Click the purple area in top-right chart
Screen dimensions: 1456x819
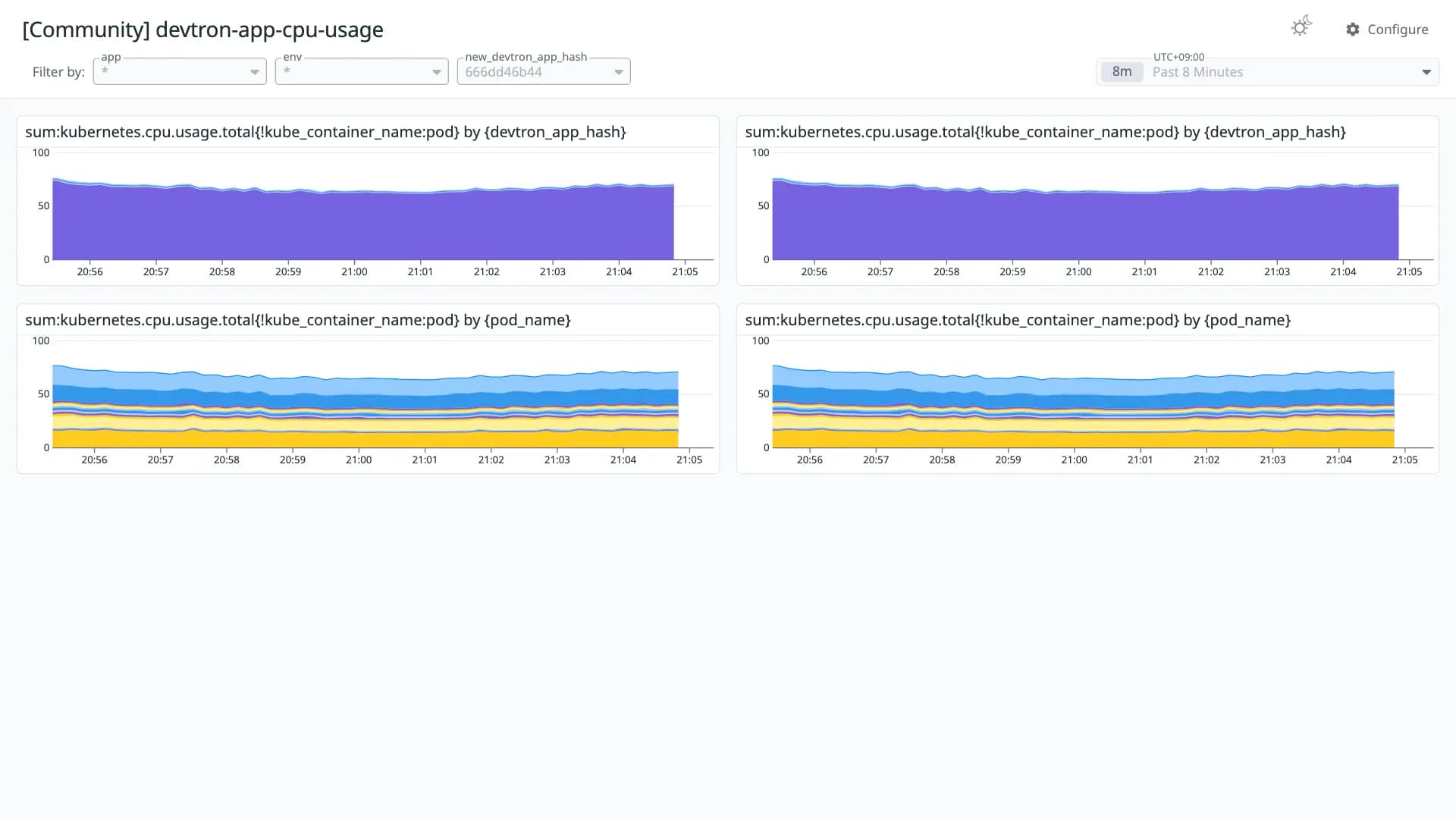1085,226
